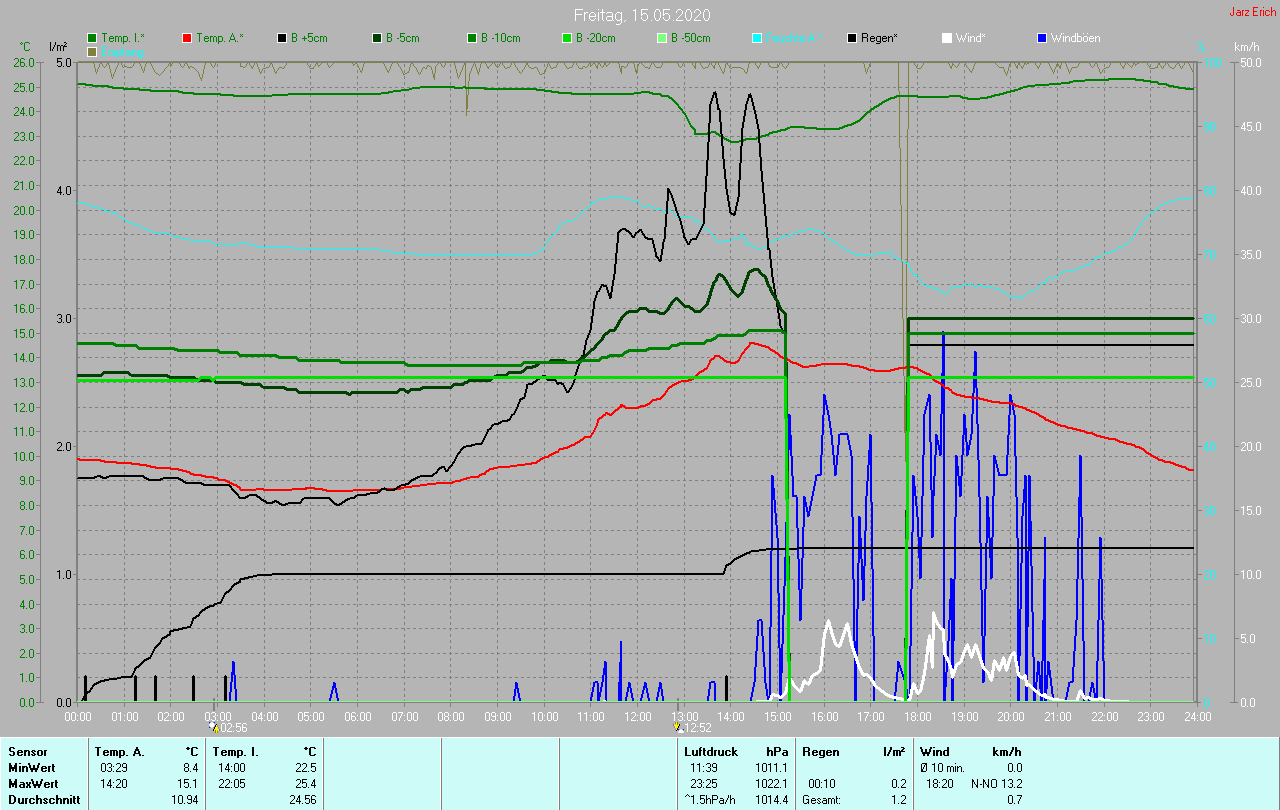1280x810 pixels.
Task: Click the 12:52 marker time label
Action: (698, 728)
